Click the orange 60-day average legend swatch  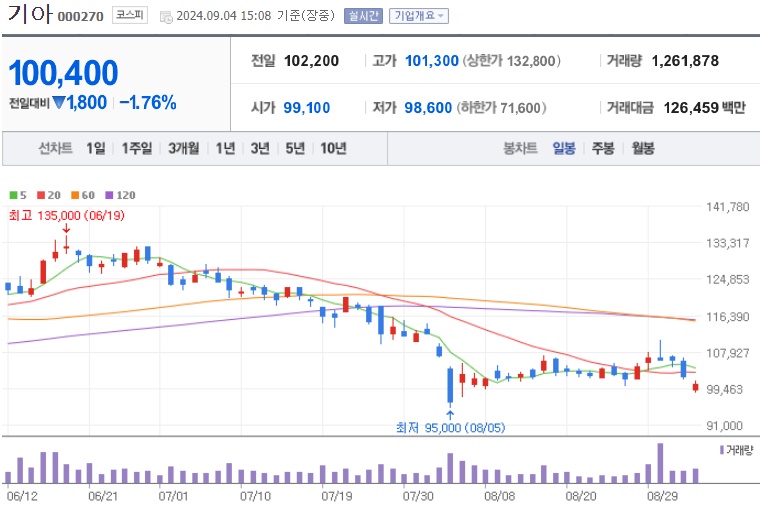pos(75,195)
